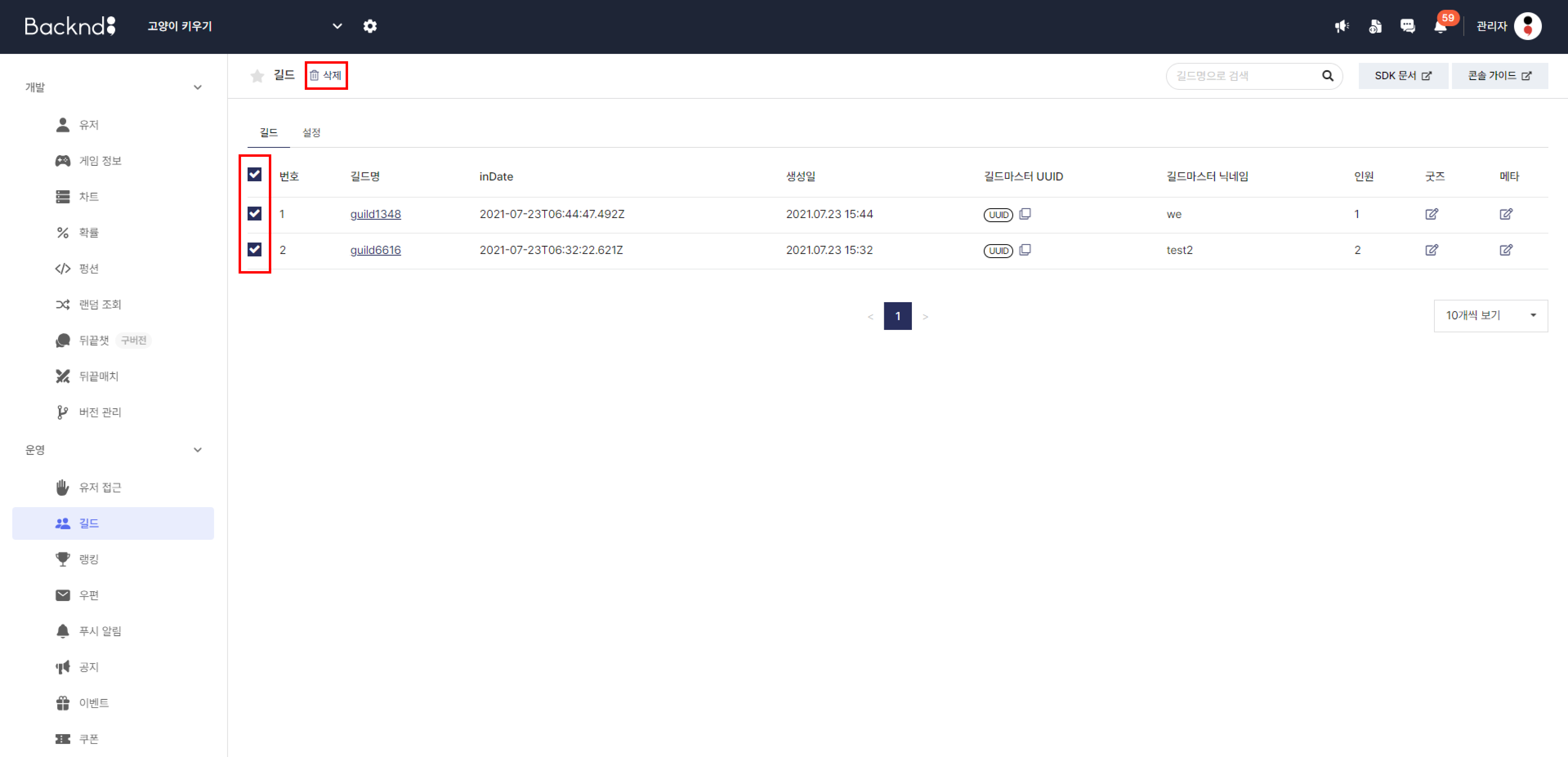The height and width of the screenshot is (757, 1568).
Task: Open 공지 in the sidebar
Action: click(113, 667)
